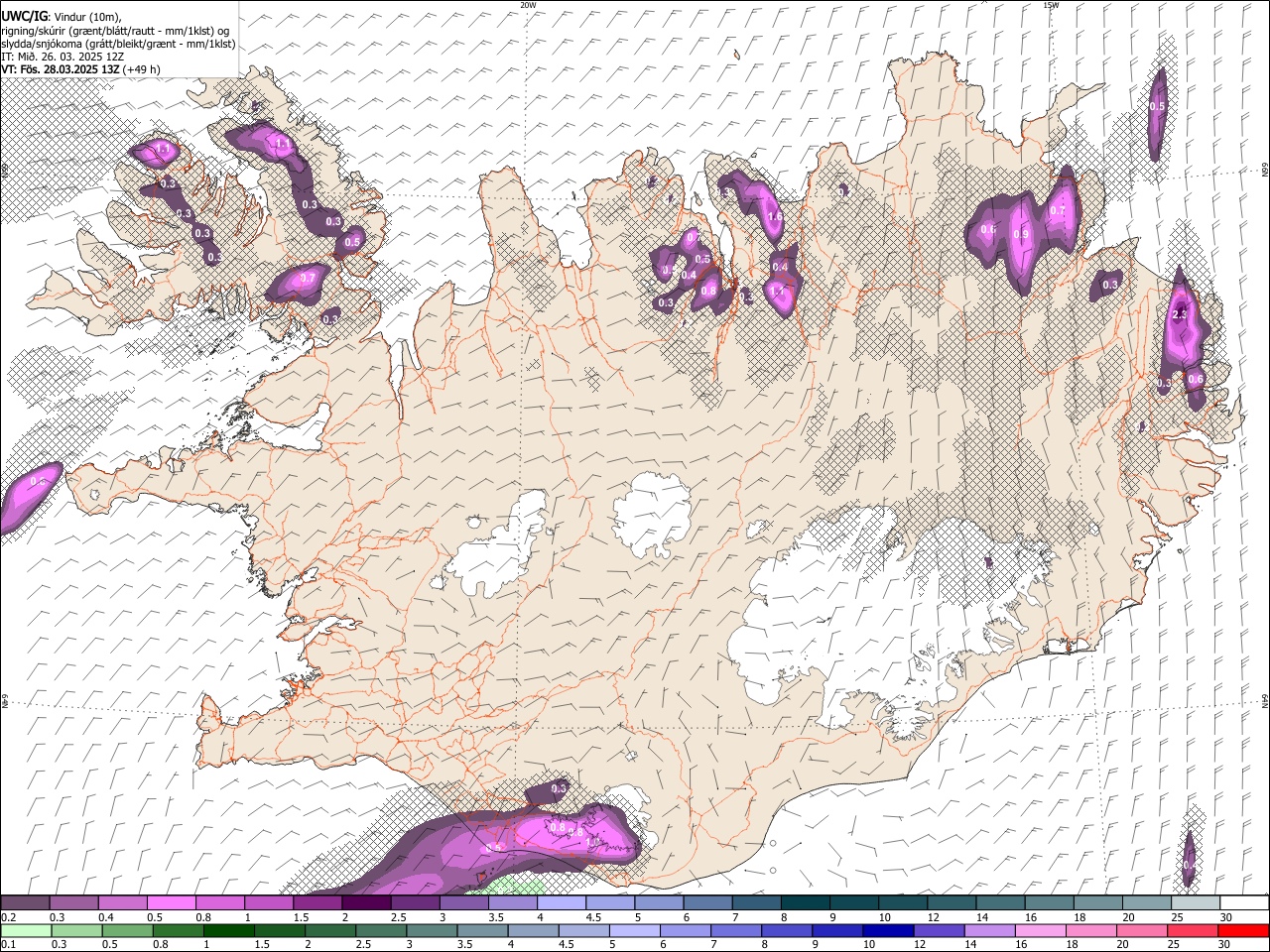Click the '0.9' snowfall value in the northeast
1270x952 pixels.
point(1019,234)
